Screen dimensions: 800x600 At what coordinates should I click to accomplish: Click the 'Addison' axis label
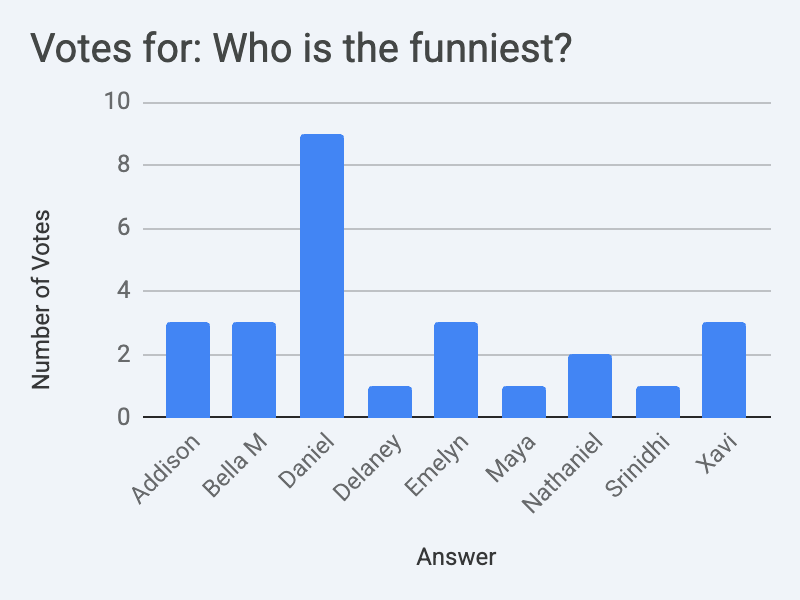click(165, 469)
